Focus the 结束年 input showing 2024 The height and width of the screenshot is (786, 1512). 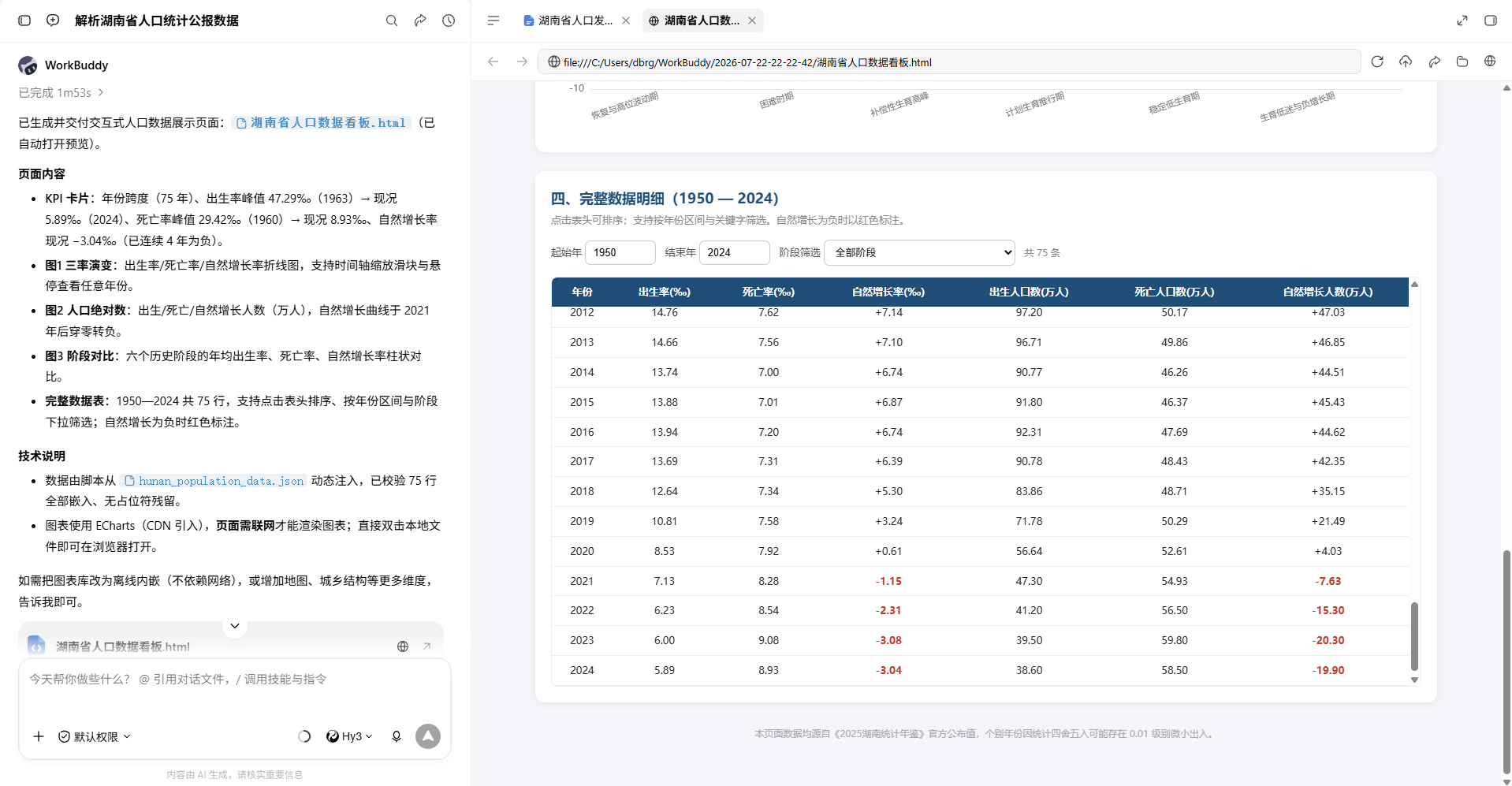point(734,252)
